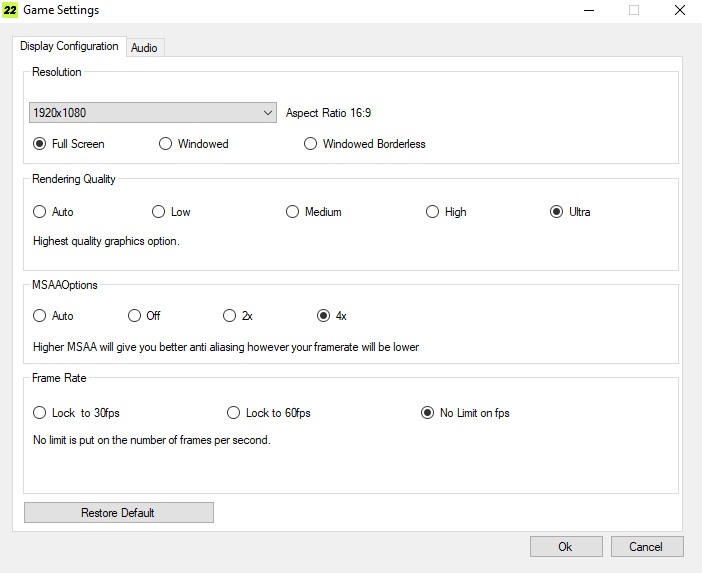Image resolution: width=702 pixels, height=573 pixels.
Task: Open the Resolution dropdown showing 1920x1080
Action: pyautogui.click(x=153, y=113)
